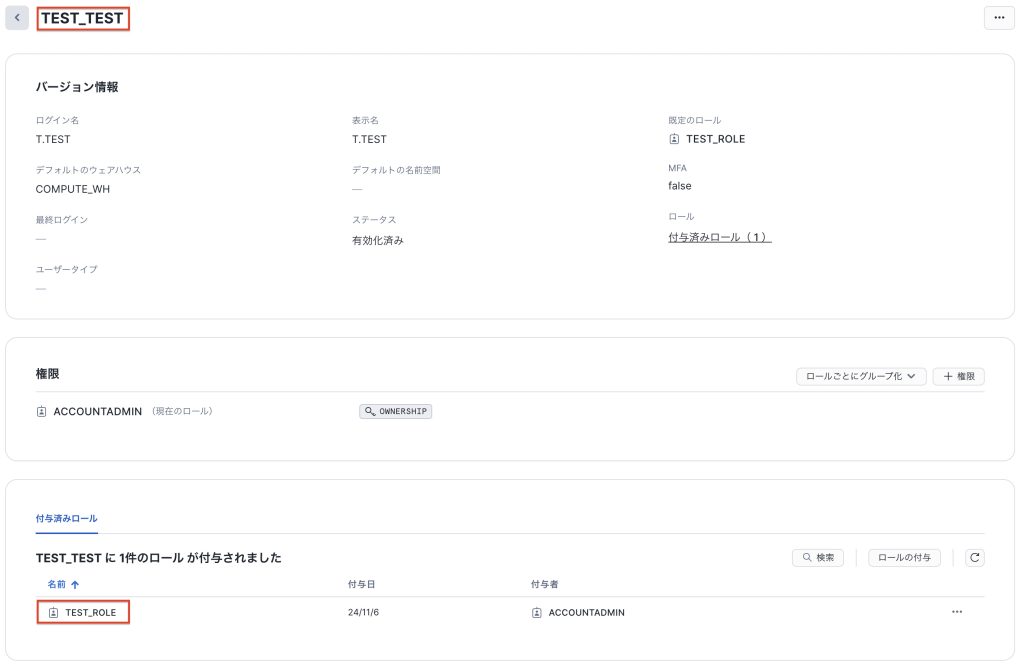Refresh the granted roles list
Image resolution: width=1024 pixels, height=667 pixels.
974,558
